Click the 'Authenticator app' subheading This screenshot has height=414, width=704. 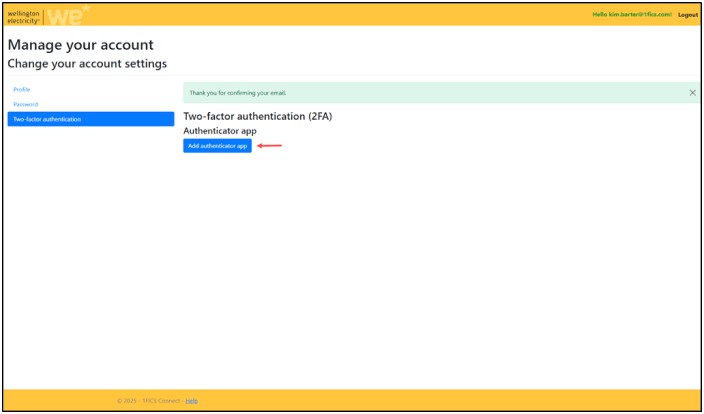(220, 131)
